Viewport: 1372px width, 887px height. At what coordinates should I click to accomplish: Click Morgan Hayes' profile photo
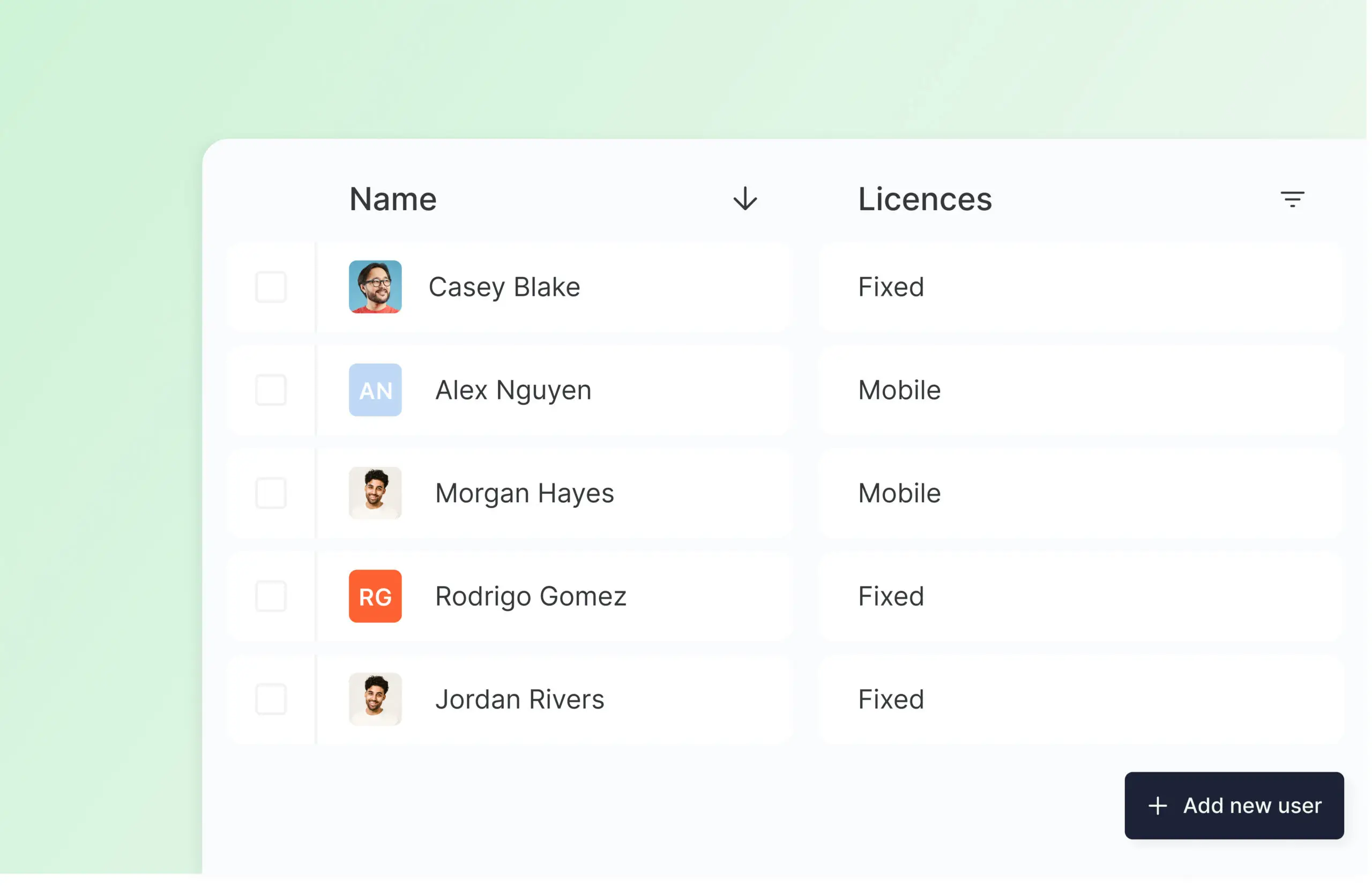coord(375,493)
